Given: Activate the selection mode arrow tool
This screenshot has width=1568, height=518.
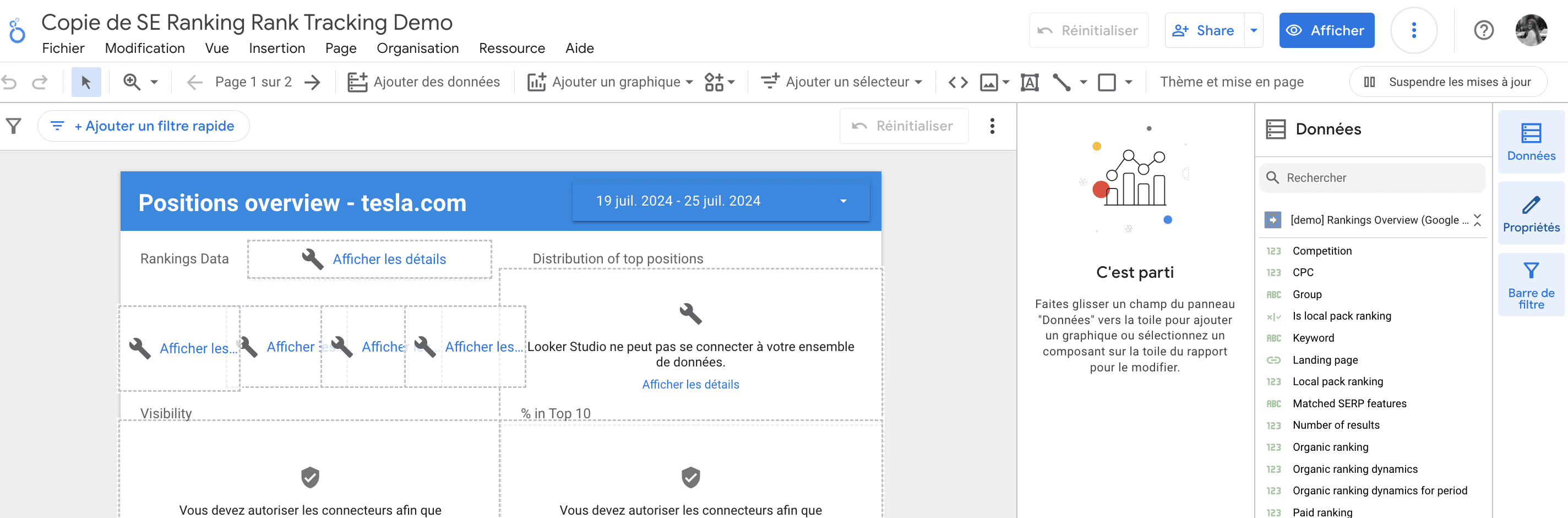Looking at the screenshot, I should click(86, 82).
